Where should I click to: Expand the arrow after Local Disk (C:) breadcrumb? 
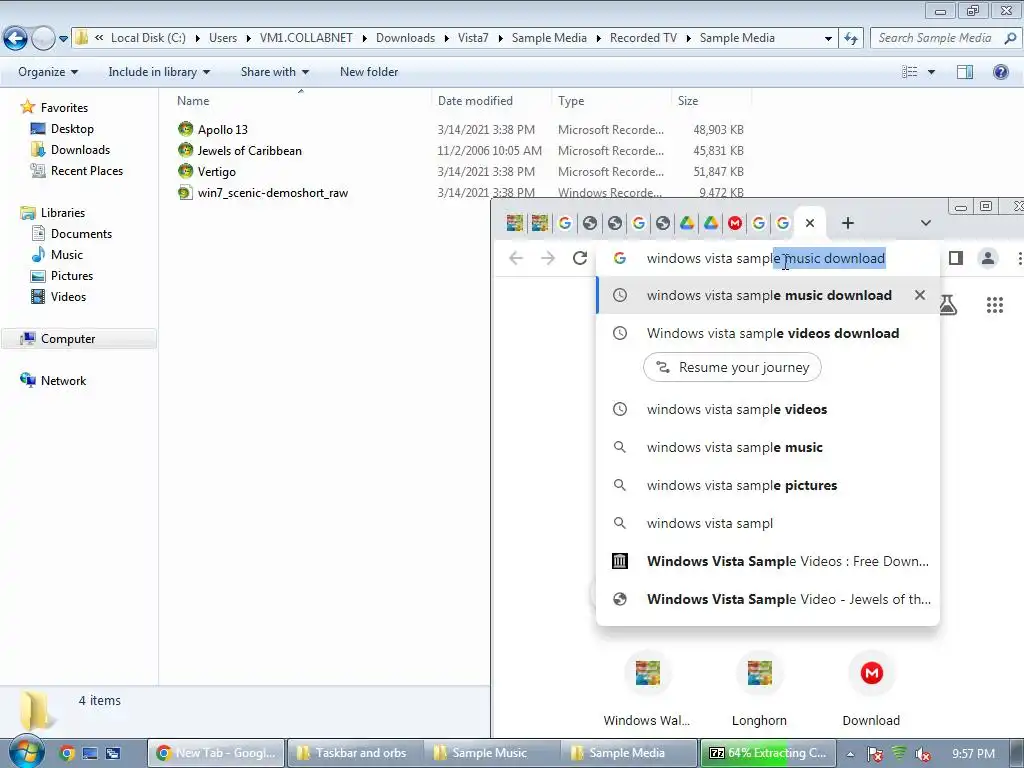coord(198,38)
